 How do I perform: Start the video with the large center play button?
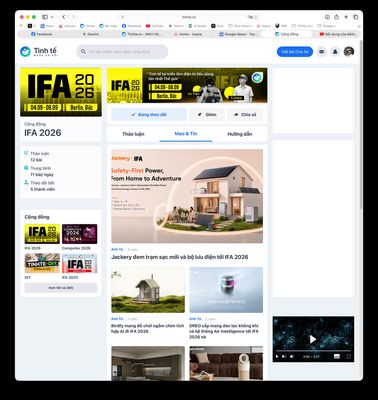313,339
